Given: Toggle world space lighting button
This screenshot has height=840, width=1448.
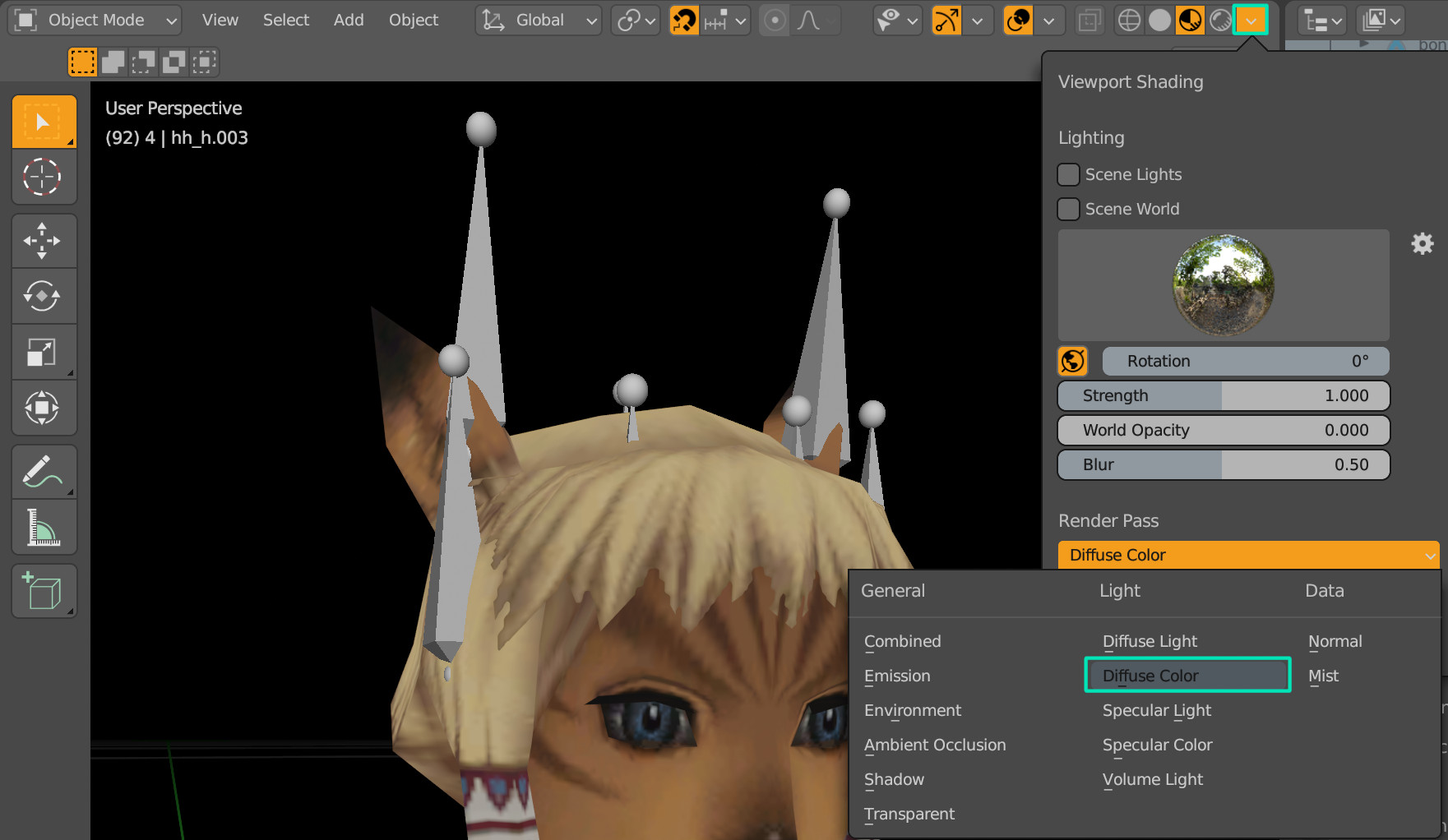Looking at the screenshot, I should coord(1073,361).
